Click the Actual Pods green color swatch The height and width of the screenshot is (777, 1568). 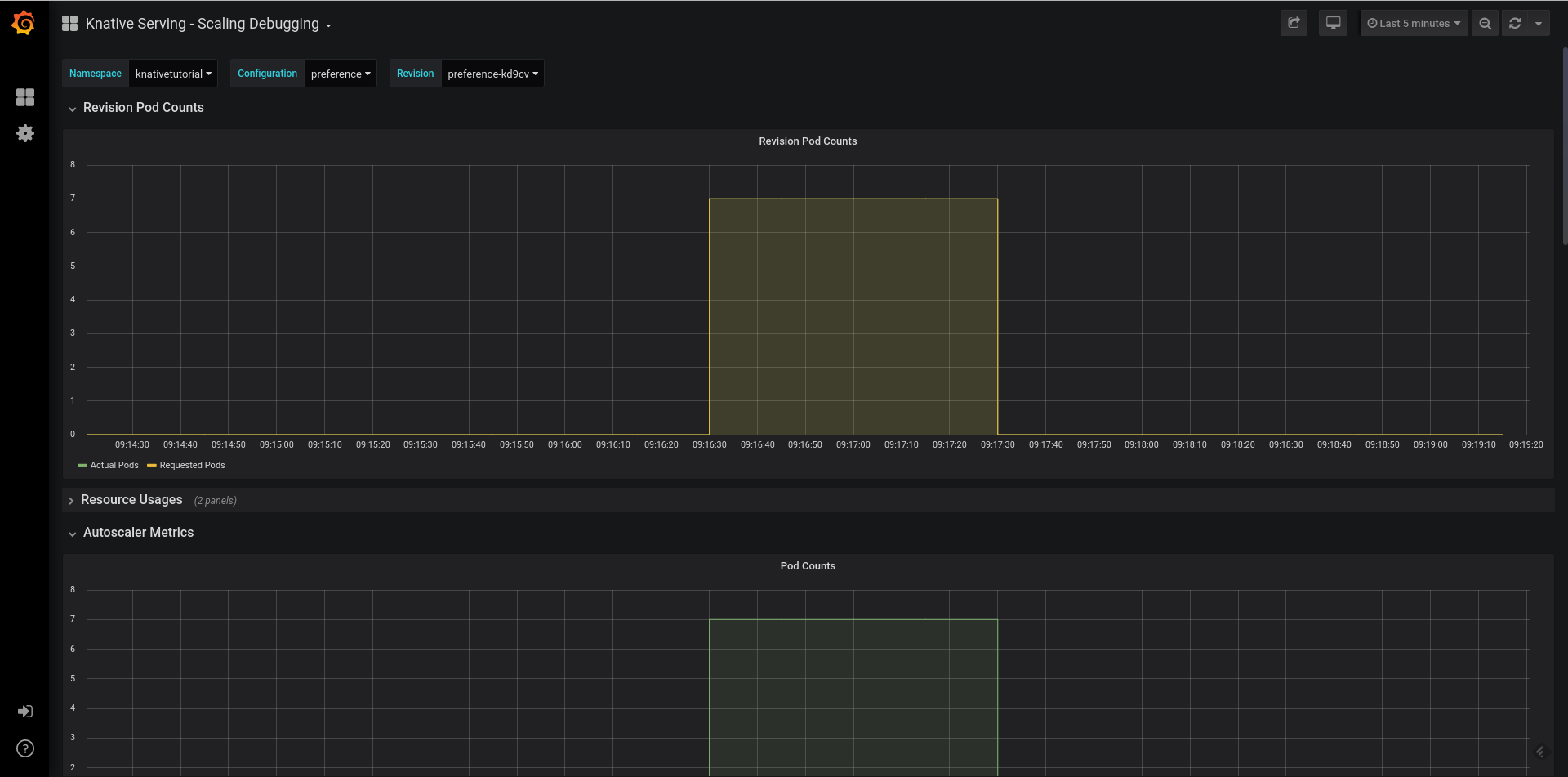pyautogui.click(x=82, y=465)
